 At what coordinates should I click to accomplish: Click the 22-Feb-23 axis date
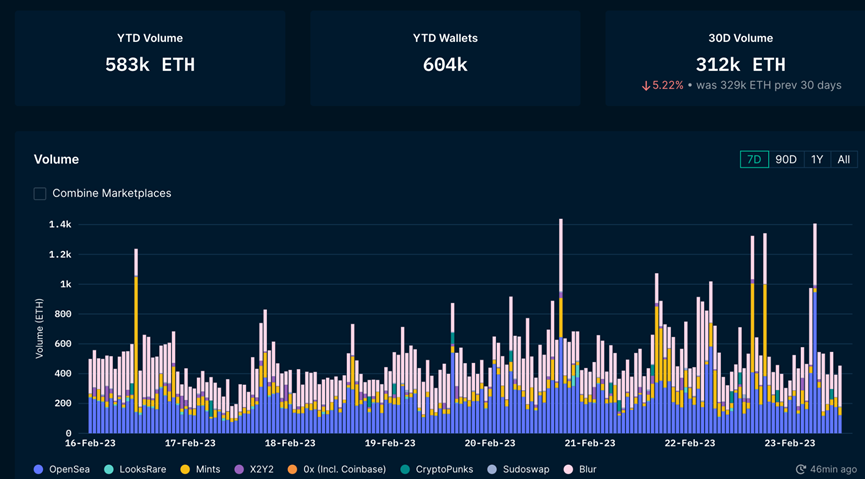point(690,443)
